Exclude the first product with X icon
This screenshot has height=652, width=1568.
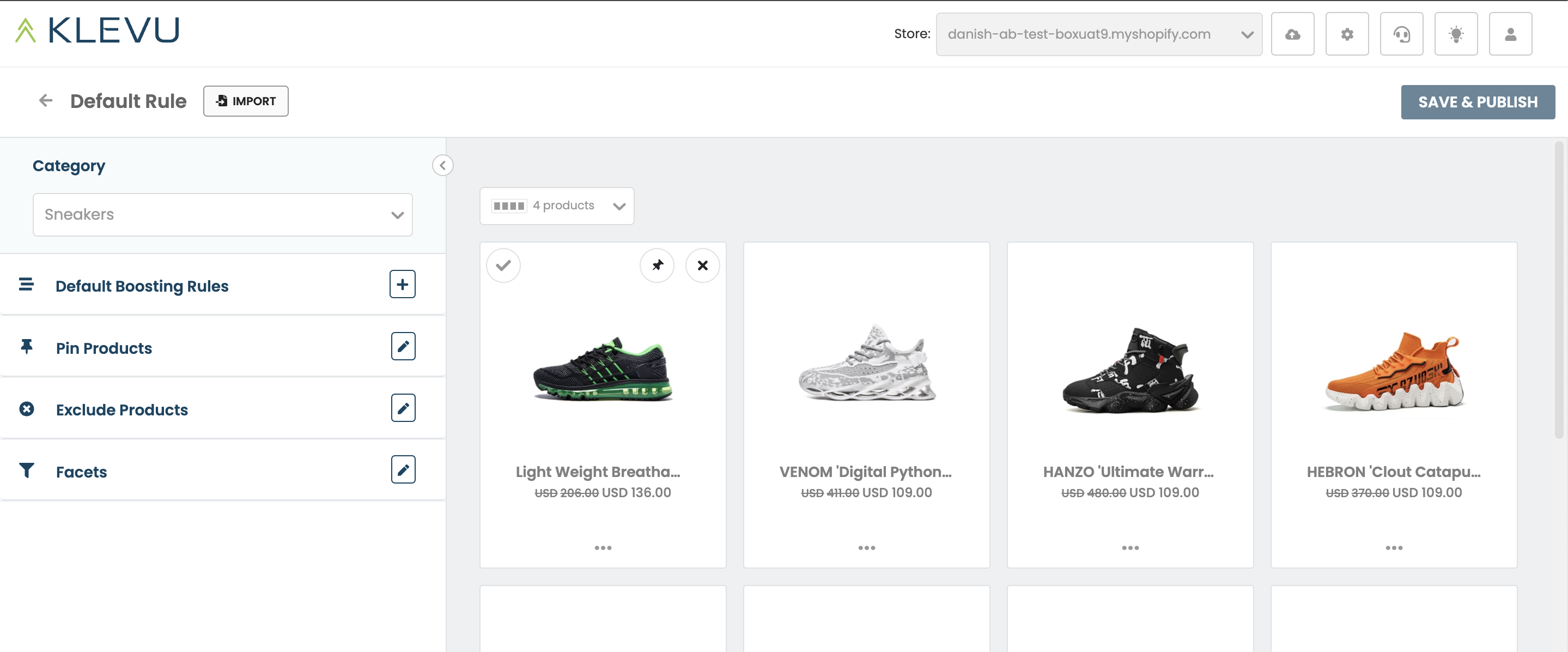702,265
